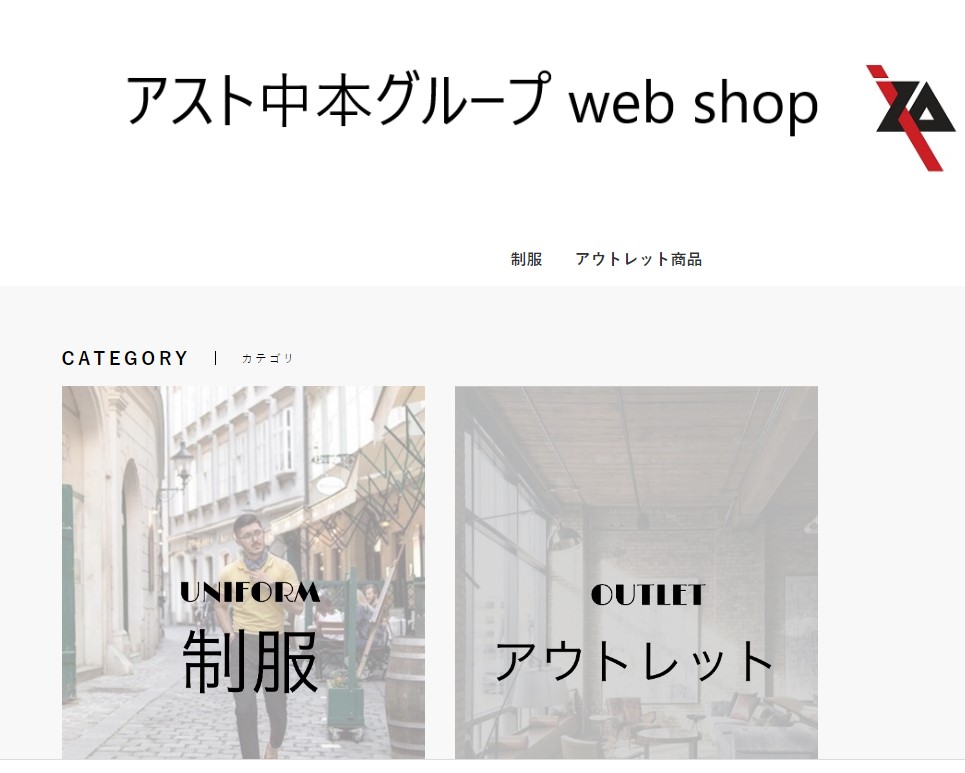The height and width of the screenshot is (773, 965).
Task: Open the アスト中本グループ web shop title link
Action: point(471,100)
